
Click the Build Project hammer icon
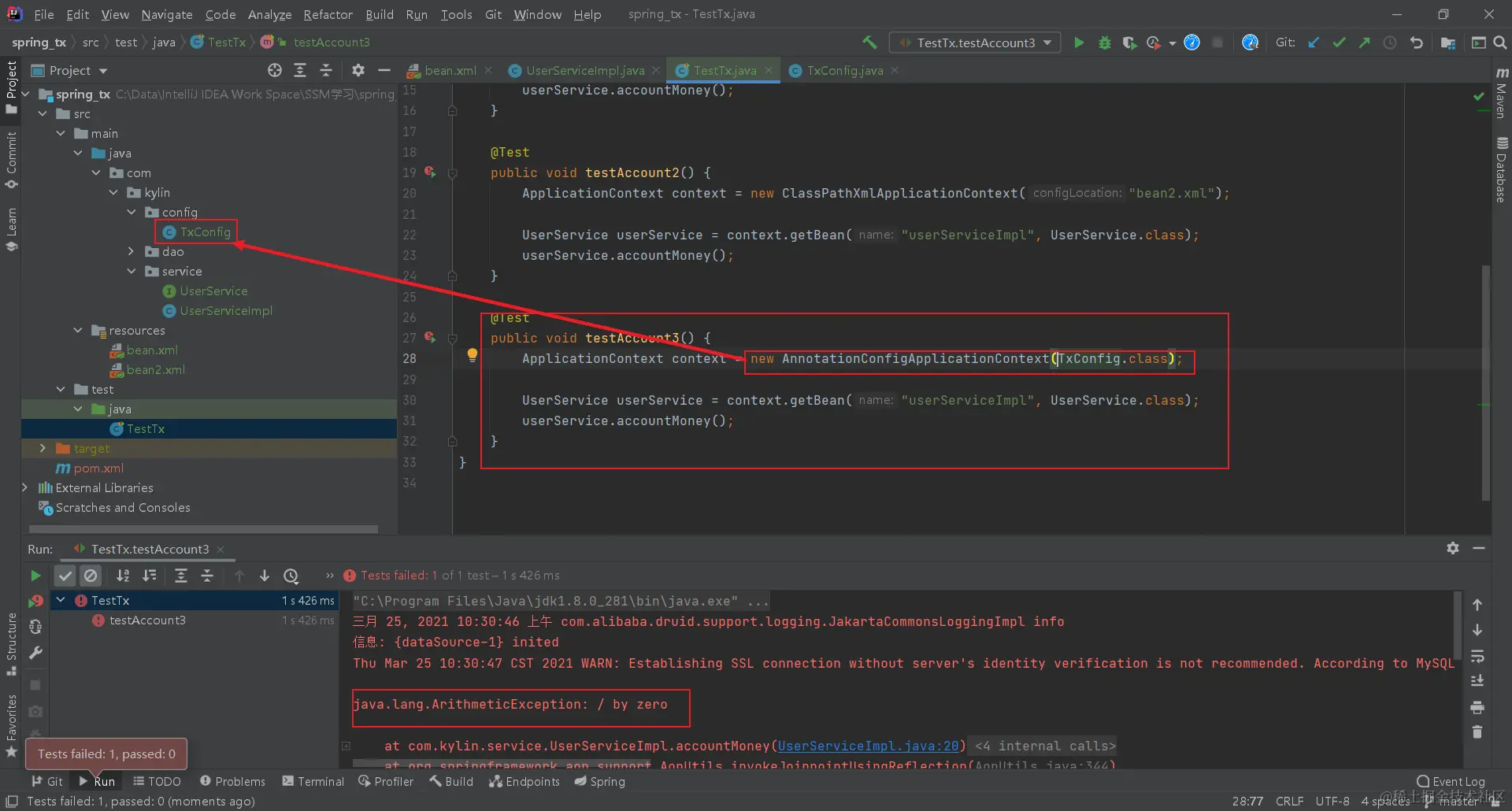coord(869,43)
